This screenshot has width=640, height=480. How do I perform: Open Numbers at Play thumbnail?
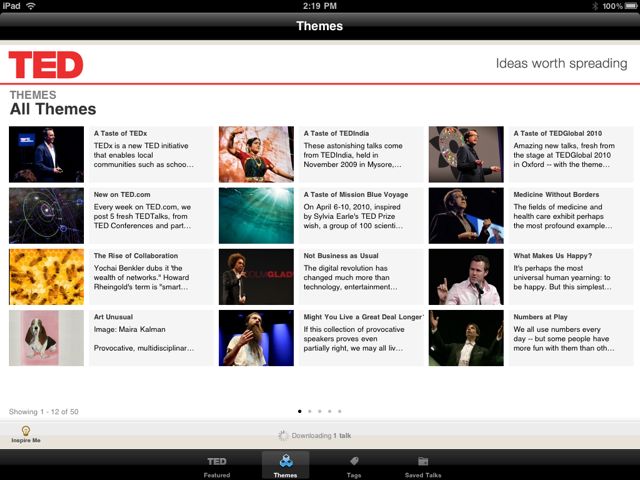point(466,338)
